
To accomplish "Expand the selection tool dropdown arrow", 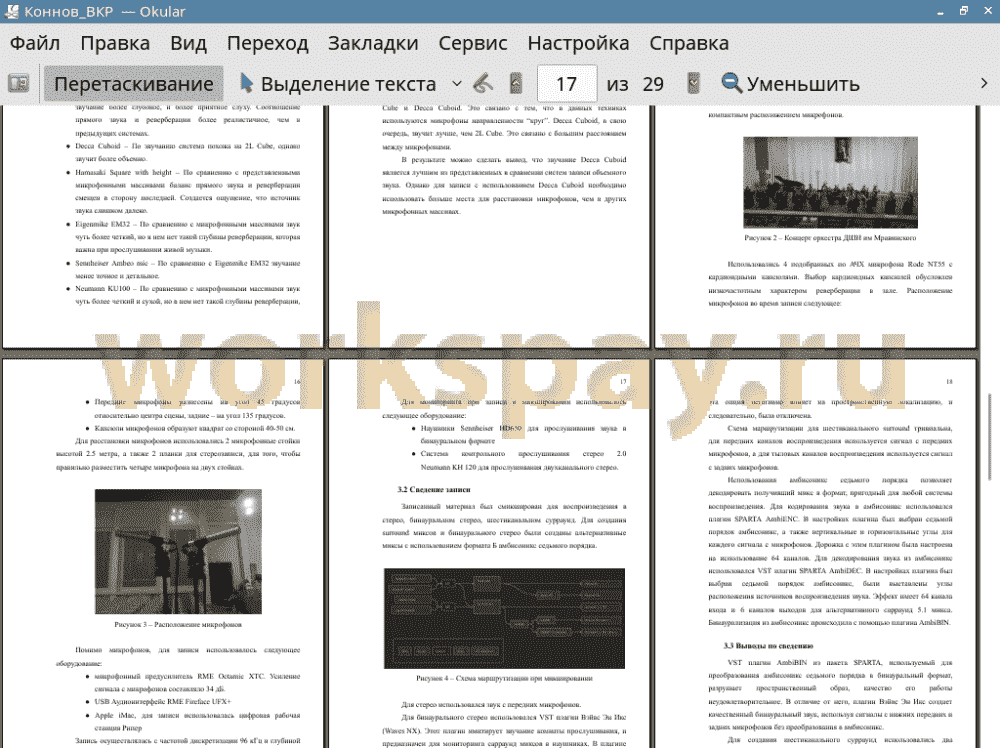I will 457,84.
